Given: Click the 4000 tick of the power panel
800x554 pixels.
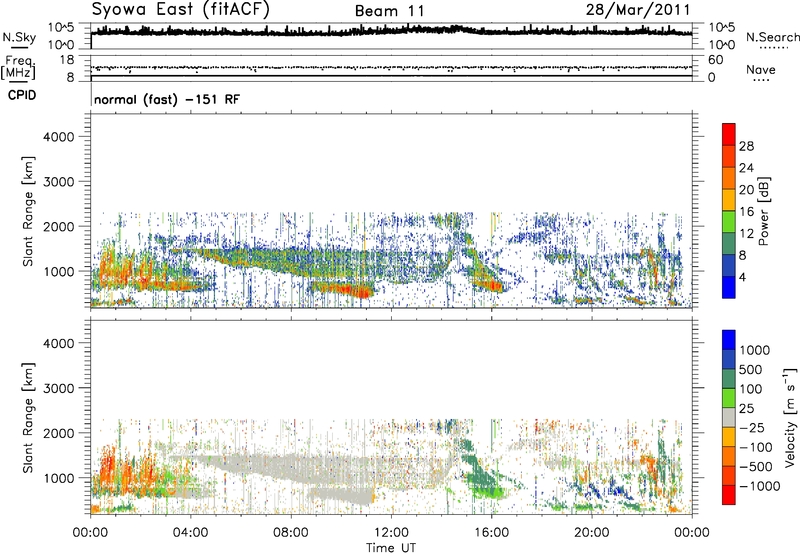Looking at the screenshot, I should coord(59,137).
